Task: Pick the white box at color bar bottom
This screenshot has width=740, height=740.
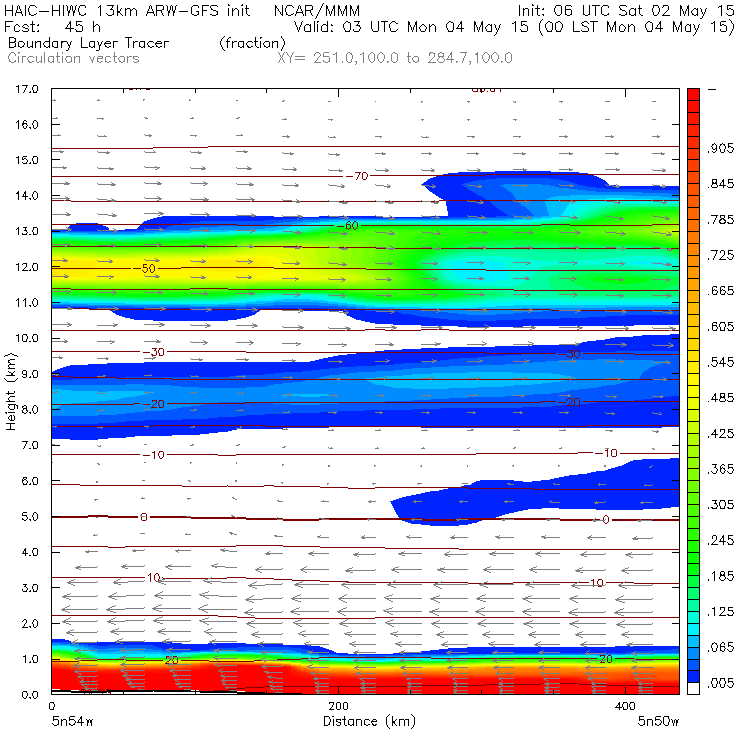Action: pos(693,689)
